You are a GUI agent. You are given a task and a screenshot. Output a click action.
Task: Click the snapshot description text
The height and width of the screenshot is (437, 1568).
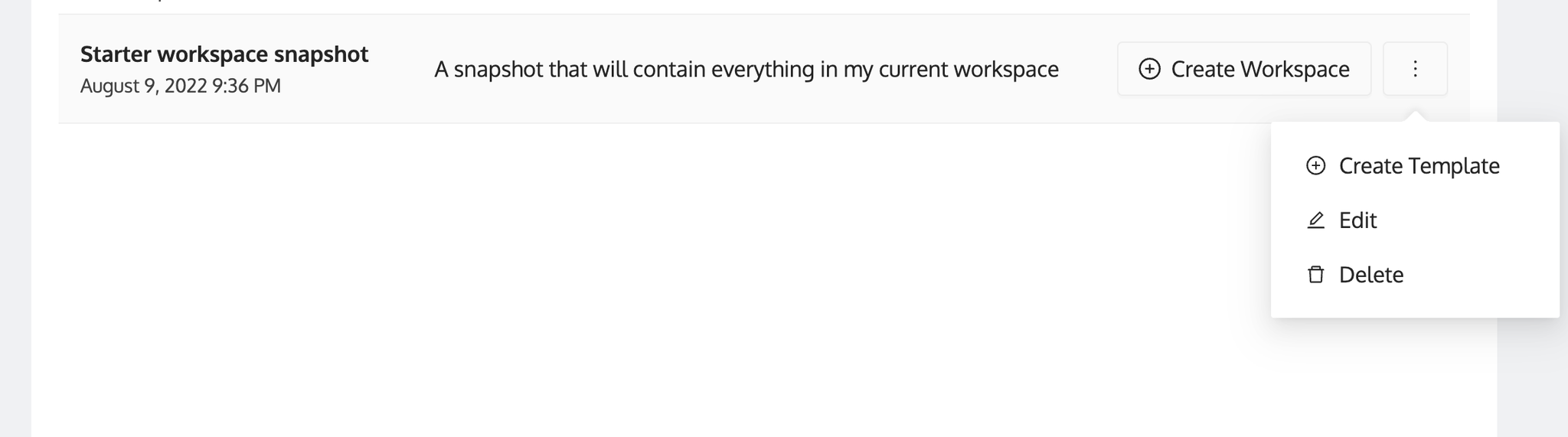(746, 70)
